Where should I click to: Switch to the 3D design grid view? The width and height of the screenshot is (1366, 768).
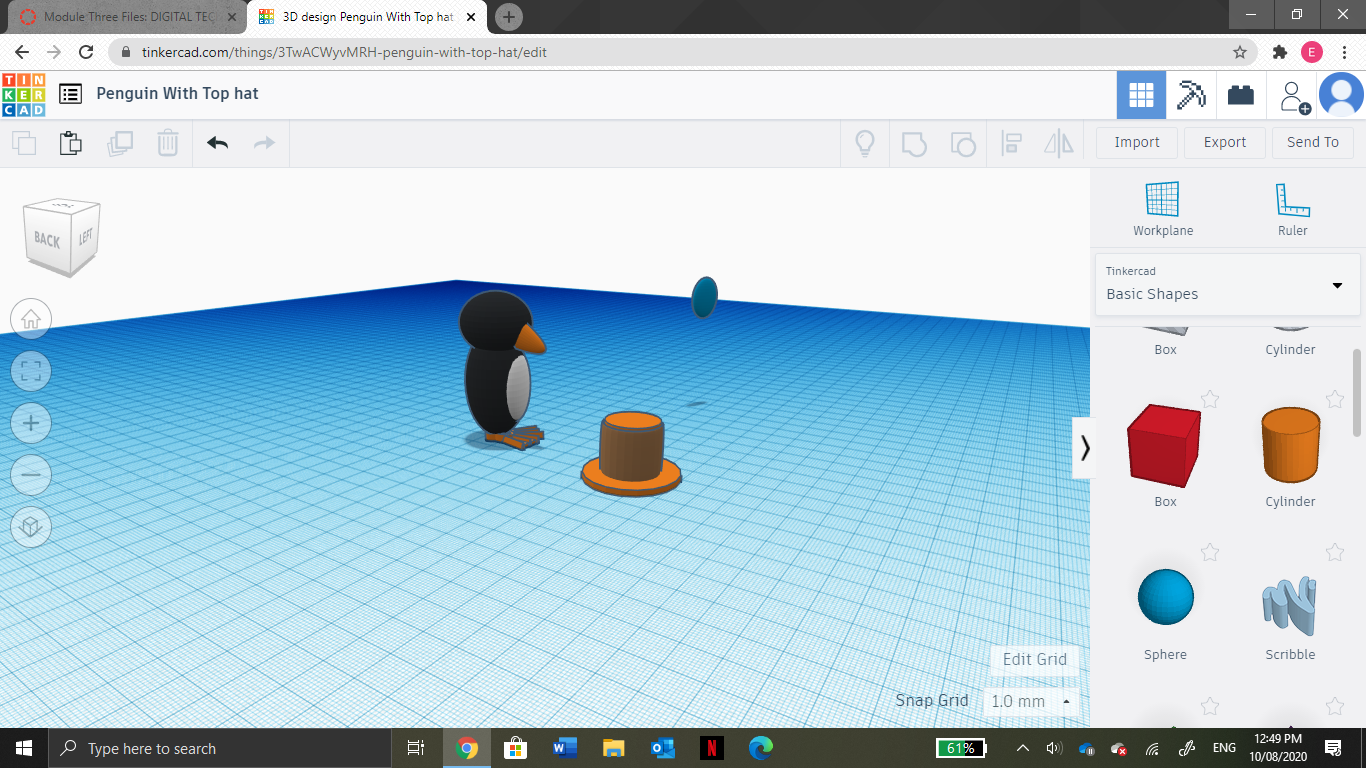coord(1141,95)
